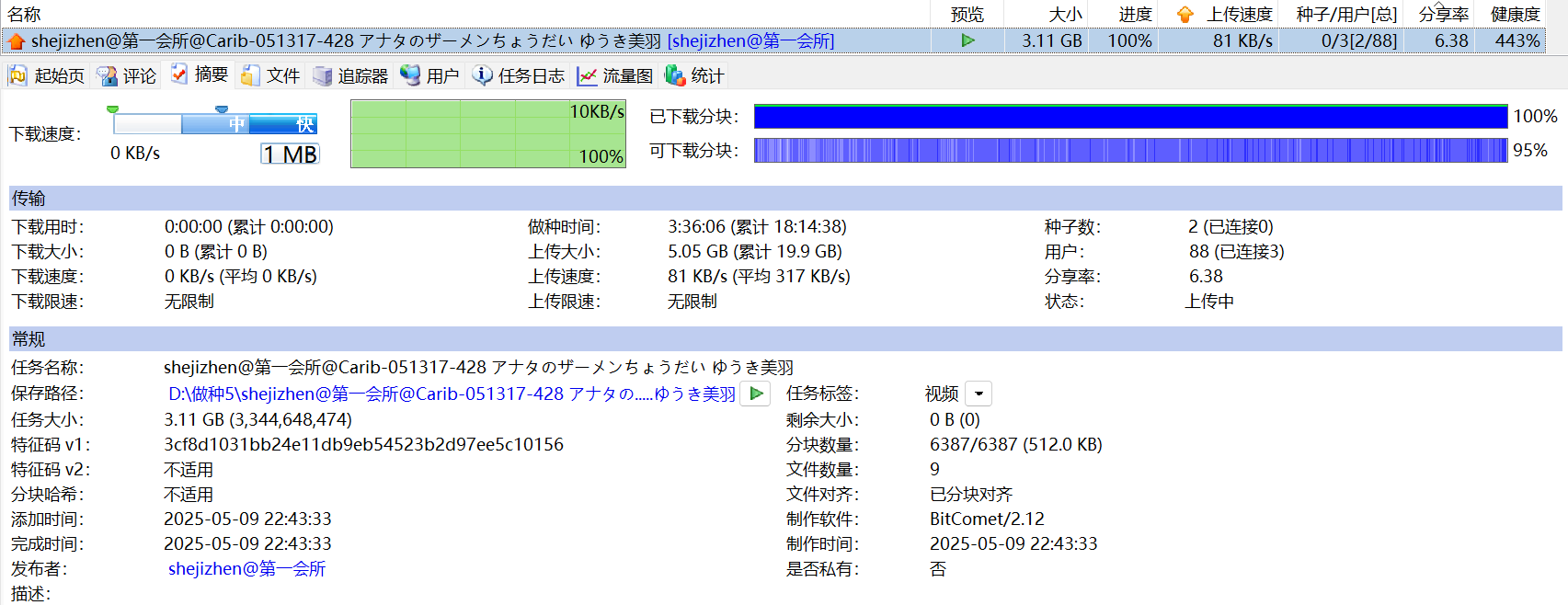Open the 任务标签 dropdown arrow
The image size is (1568, 605).
[x=979, y=394]
